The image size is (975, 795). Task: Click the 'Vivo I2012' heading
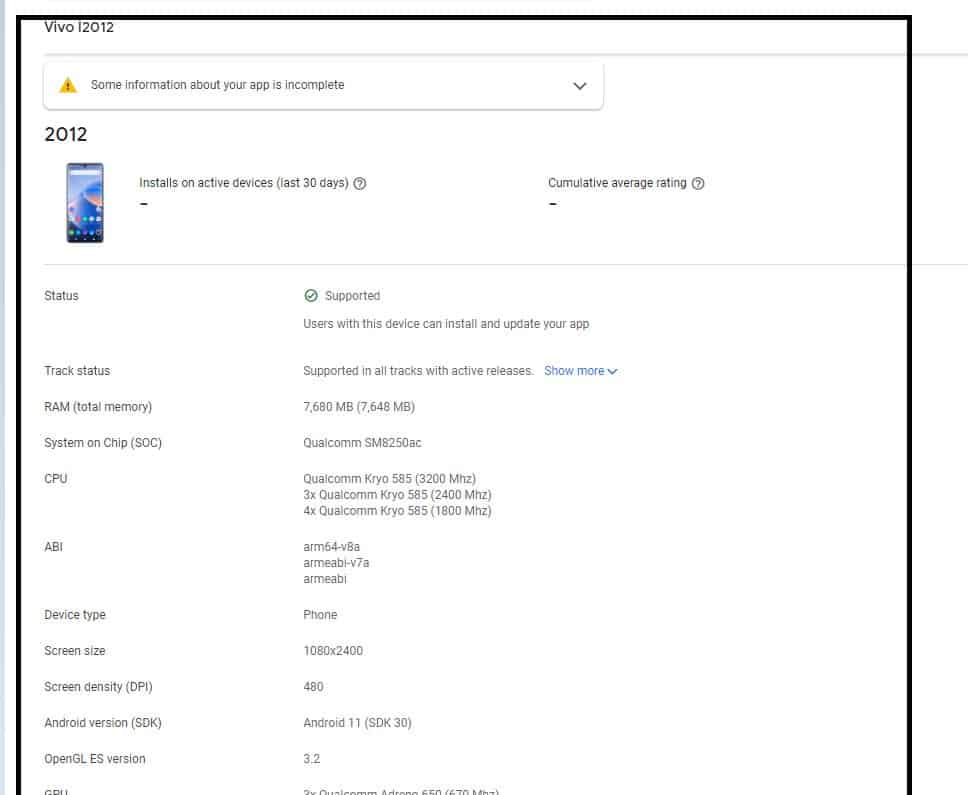(x=80, y=27)
